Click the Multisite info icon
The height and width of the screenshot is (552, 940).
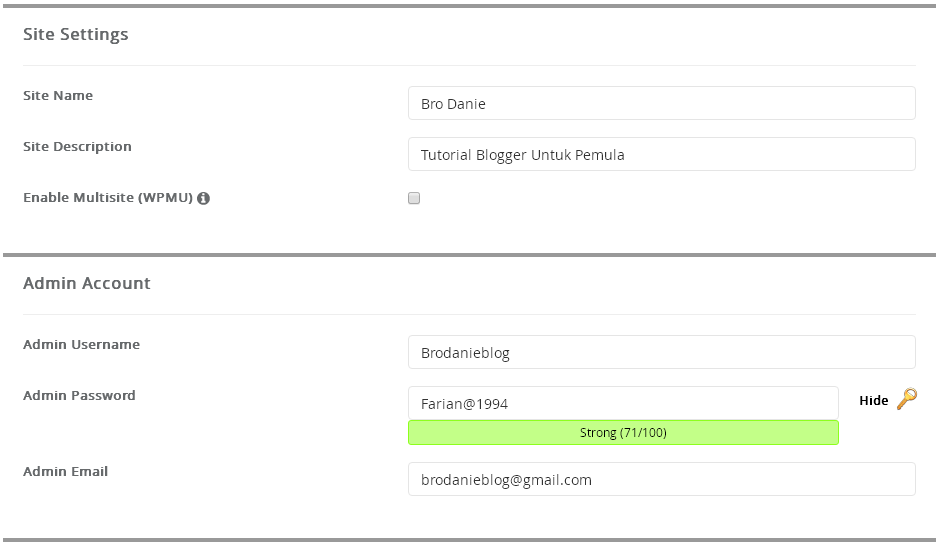(x=203, y=198)
